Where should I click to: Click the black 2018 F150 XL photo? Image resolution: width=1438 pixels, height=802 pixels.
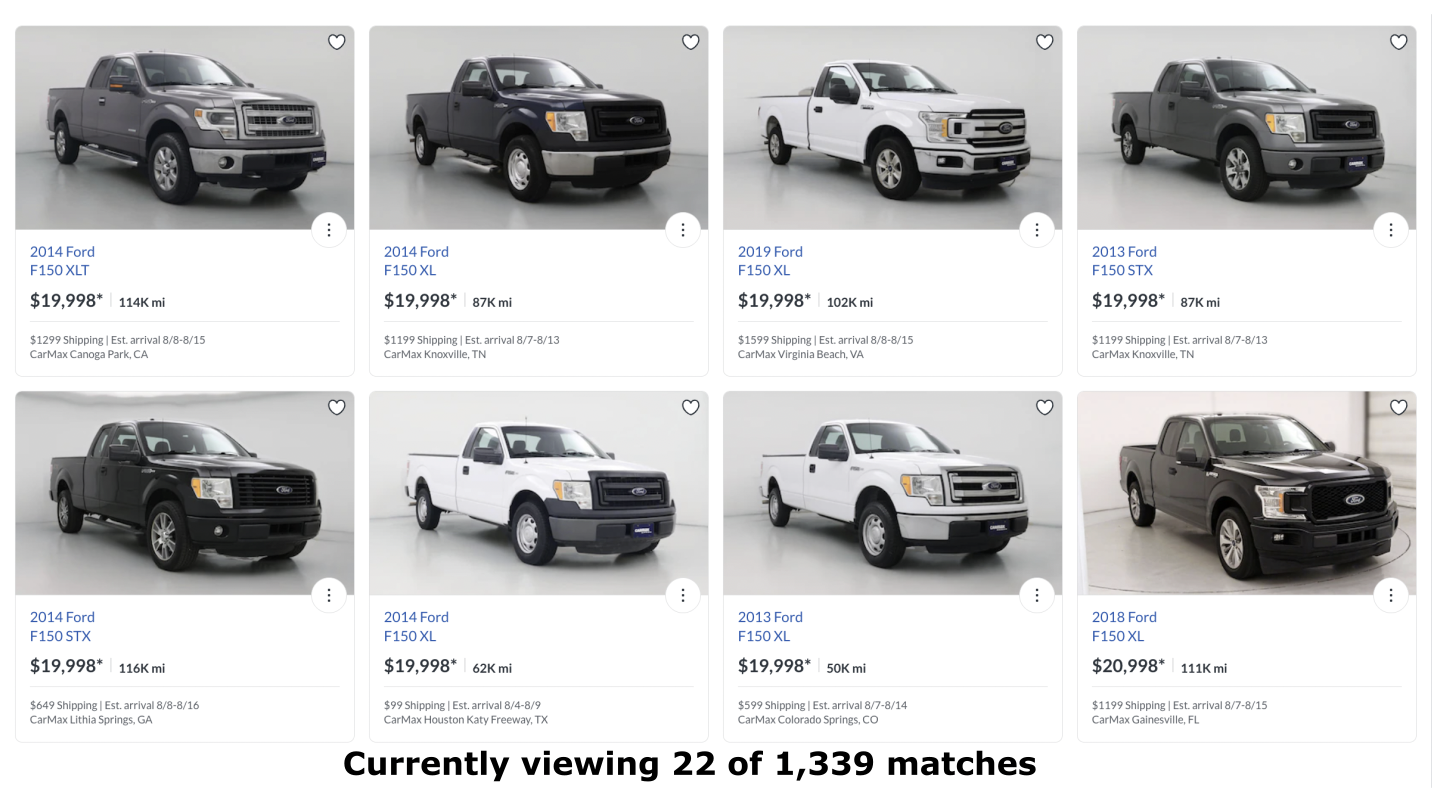click(1246, 493)
